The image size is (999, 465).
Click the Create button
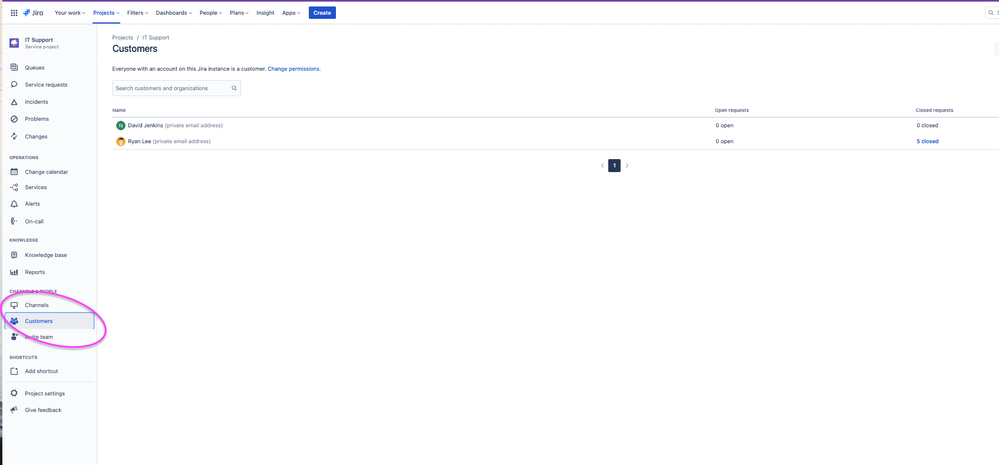(322, 13)
